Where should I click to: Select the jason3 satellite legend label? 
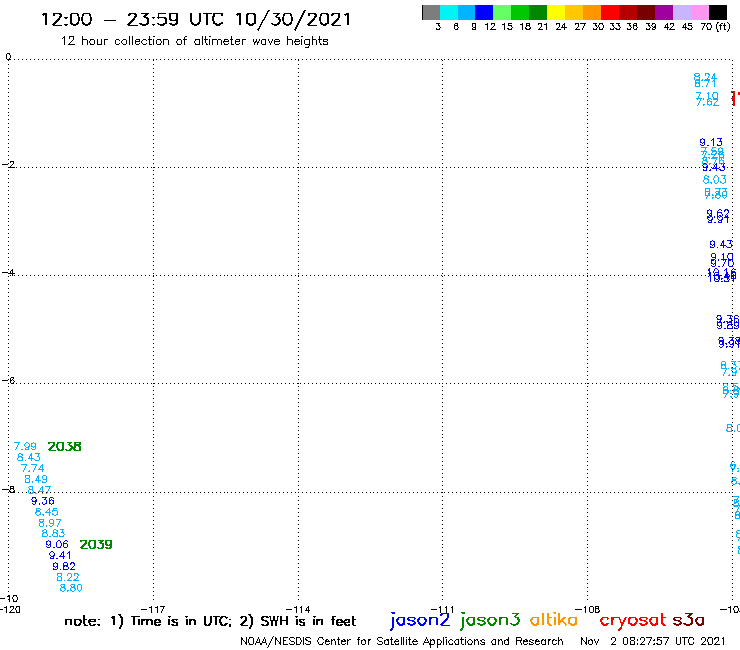490,620
